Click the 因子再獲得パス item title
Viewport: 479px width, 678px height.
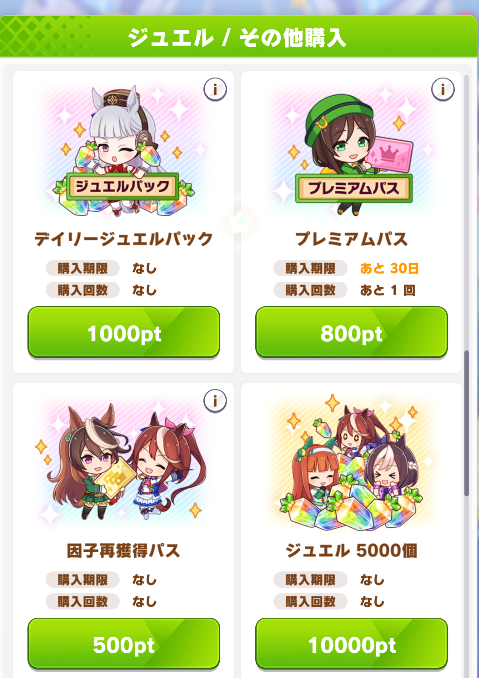coord(123,550)
